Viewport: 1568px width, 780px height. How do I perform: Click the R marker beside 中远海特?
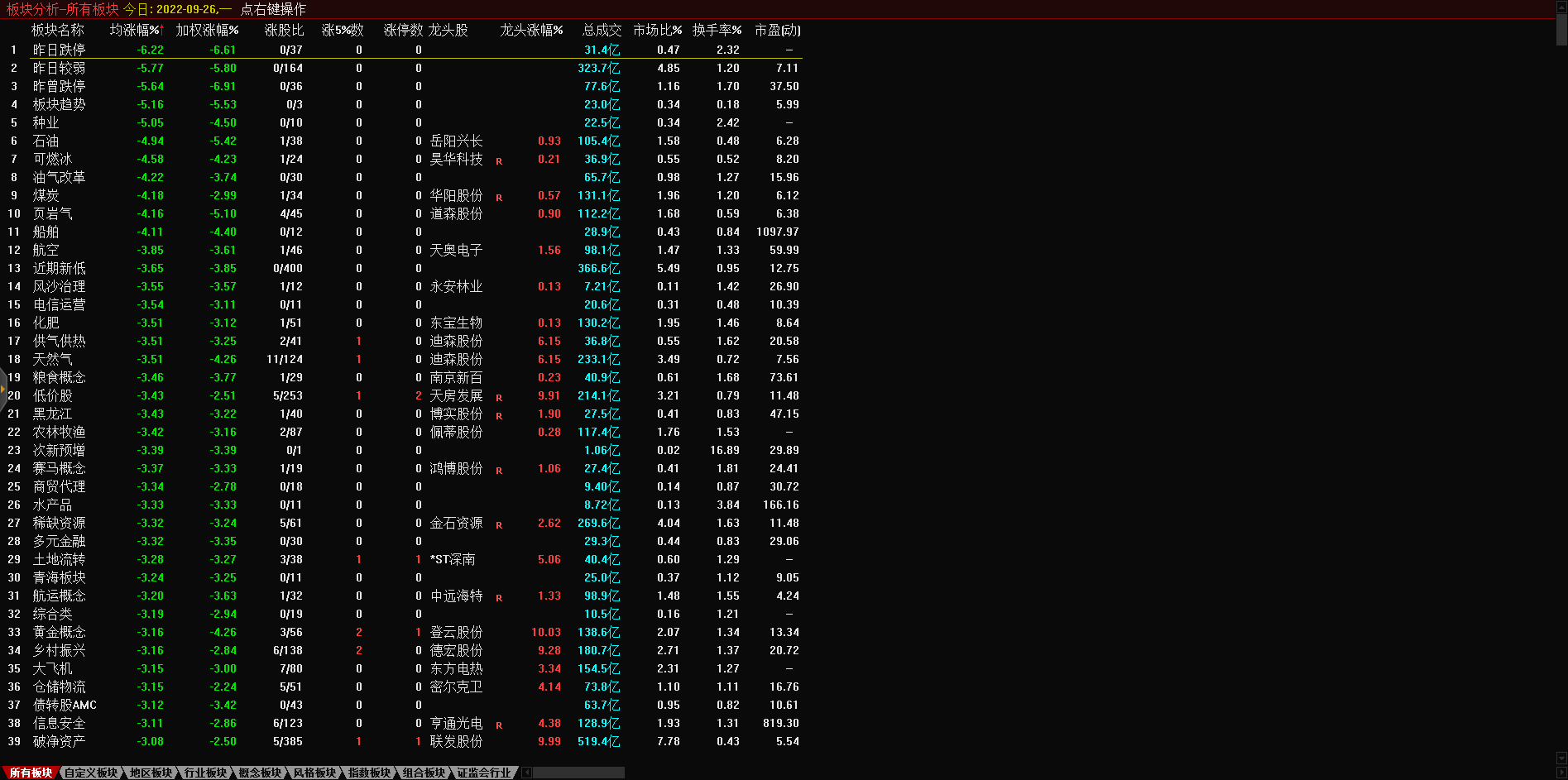(499, 598)
